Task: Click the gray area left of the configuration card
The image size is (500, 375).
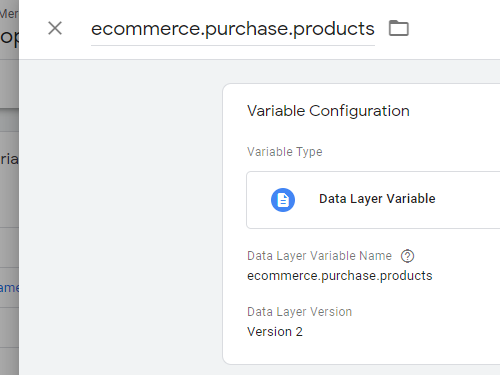Action: [x=120, y=217]
